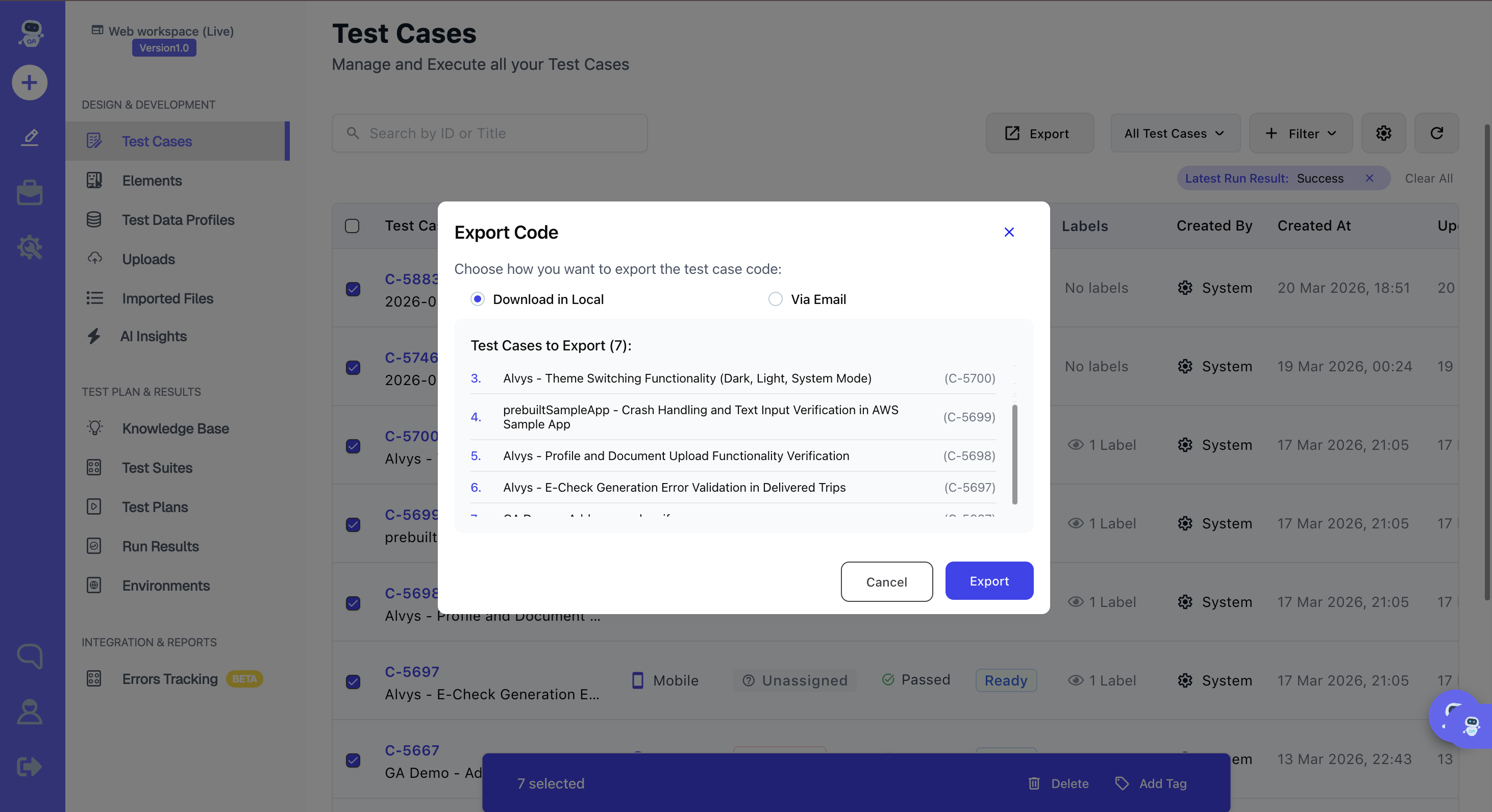The width and height of the screenshot is (1492, 812).
Task: Open the chat bubble icon in left rail
Action: pyautogui.click(x=30, y=656)
